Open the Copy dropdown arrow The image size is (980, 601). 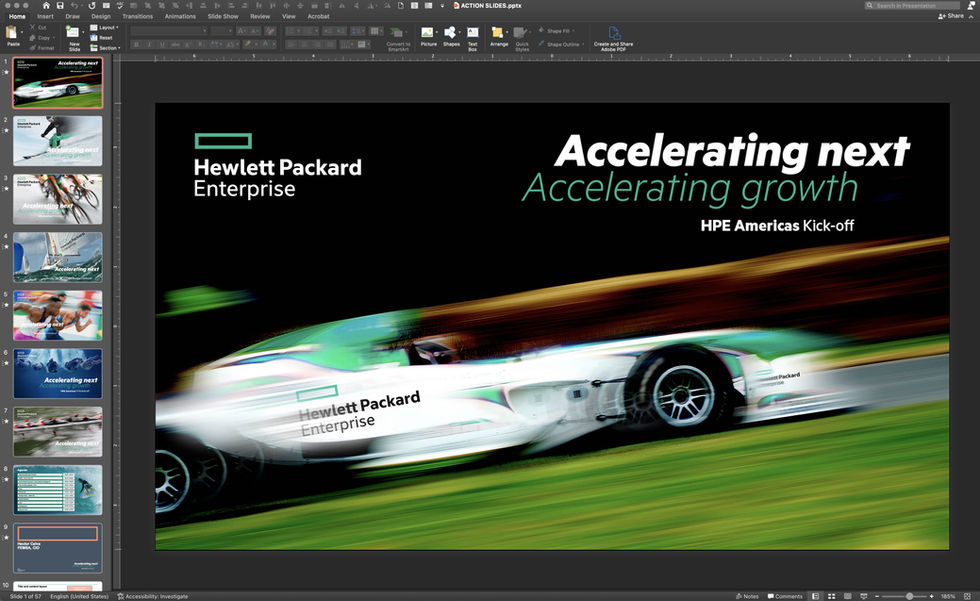pos(54,37)
